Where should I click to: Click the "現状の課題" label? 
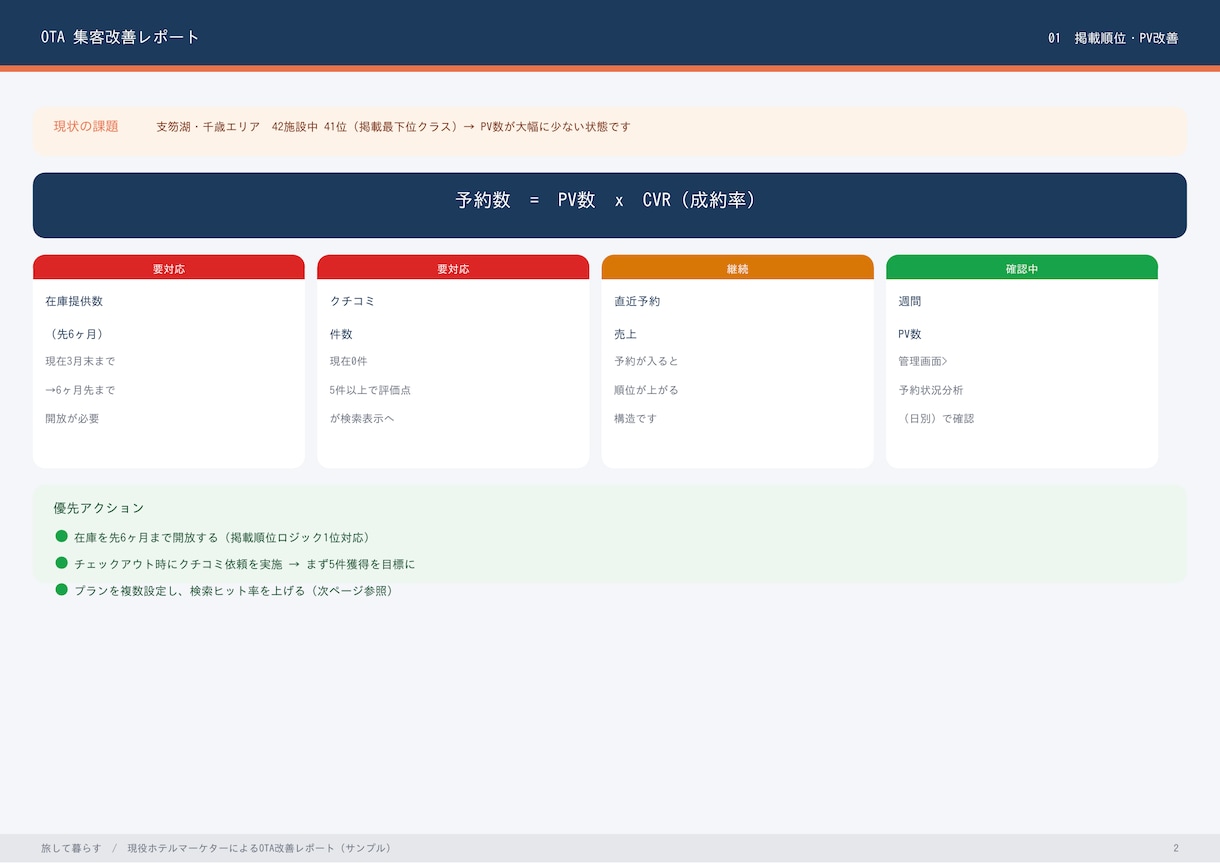click(x=86, y=126)
